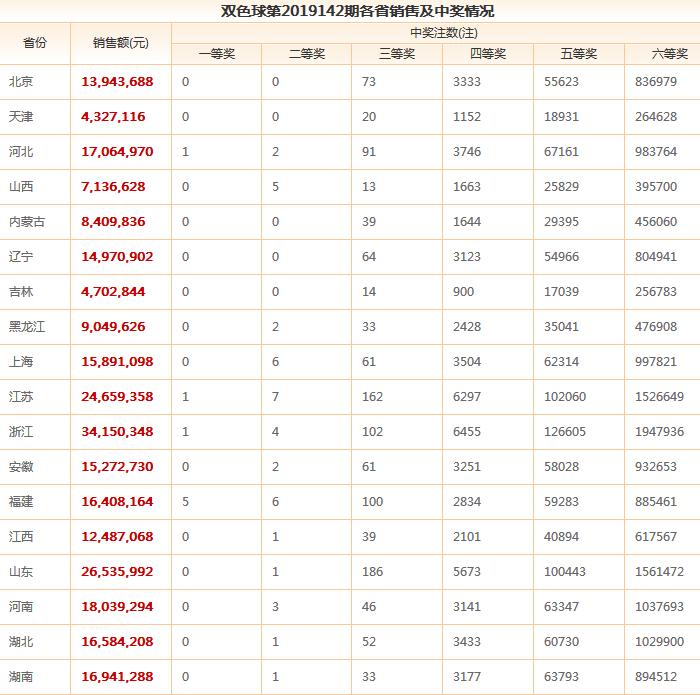This screenshot has height=695, width=700.
Task: Click the table title 双色球第2019142期各省销售及中奖情况
Action: [x=358, y=11]
